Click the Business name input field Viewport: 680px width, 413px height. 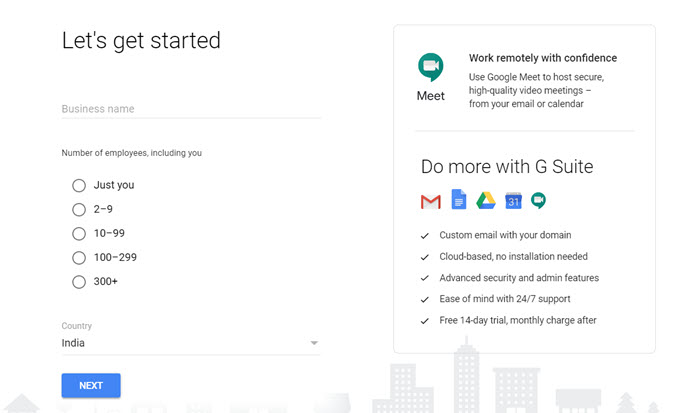[x=191, y=109]
